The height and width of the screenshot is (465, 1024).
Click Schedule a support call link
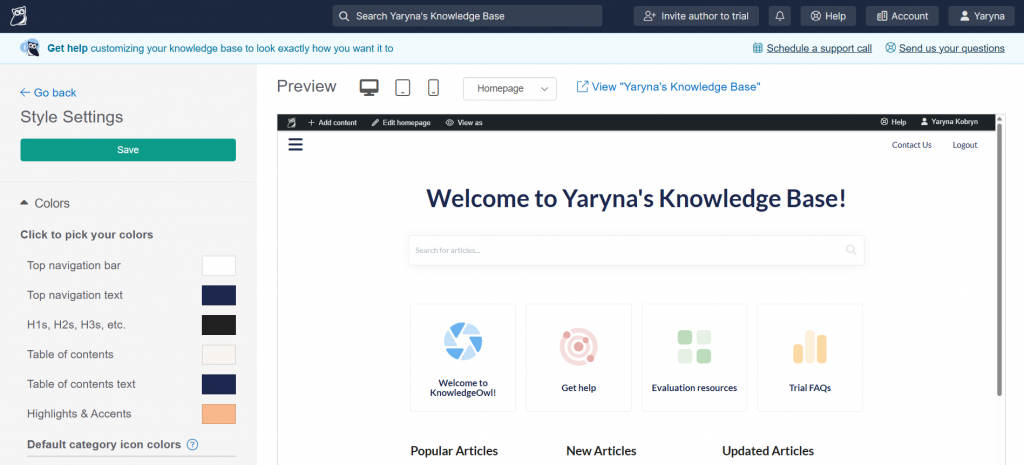pos(819,48)
